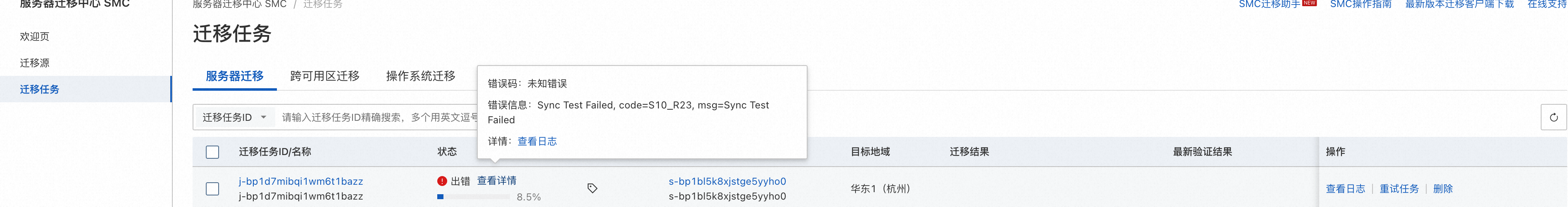Click the refresh icon button
Screen dimensions: 1568x207
point(1553,117)
